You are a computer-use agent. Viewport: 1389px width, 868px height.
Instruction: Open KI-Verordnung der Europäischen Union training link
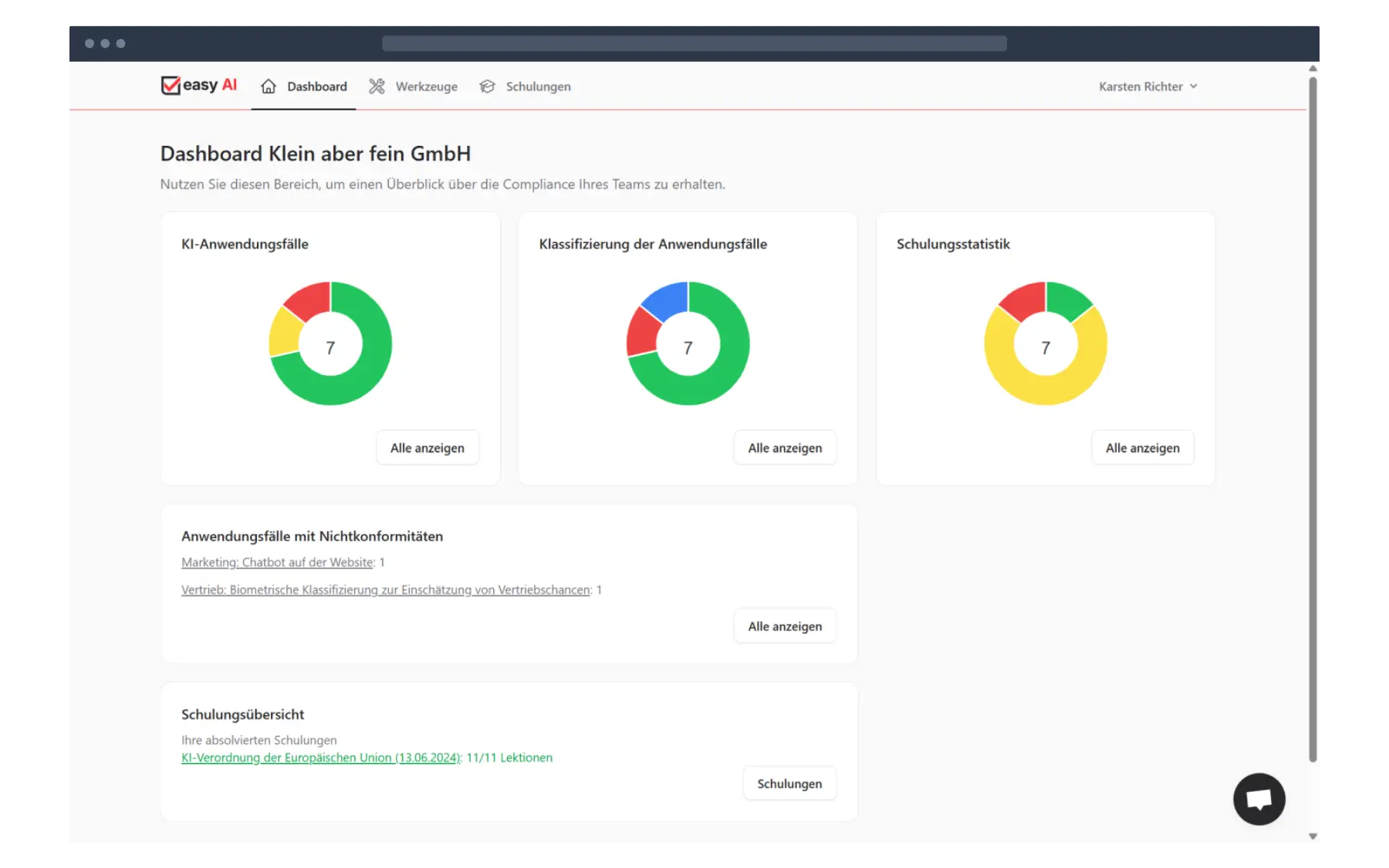(321, 758)
